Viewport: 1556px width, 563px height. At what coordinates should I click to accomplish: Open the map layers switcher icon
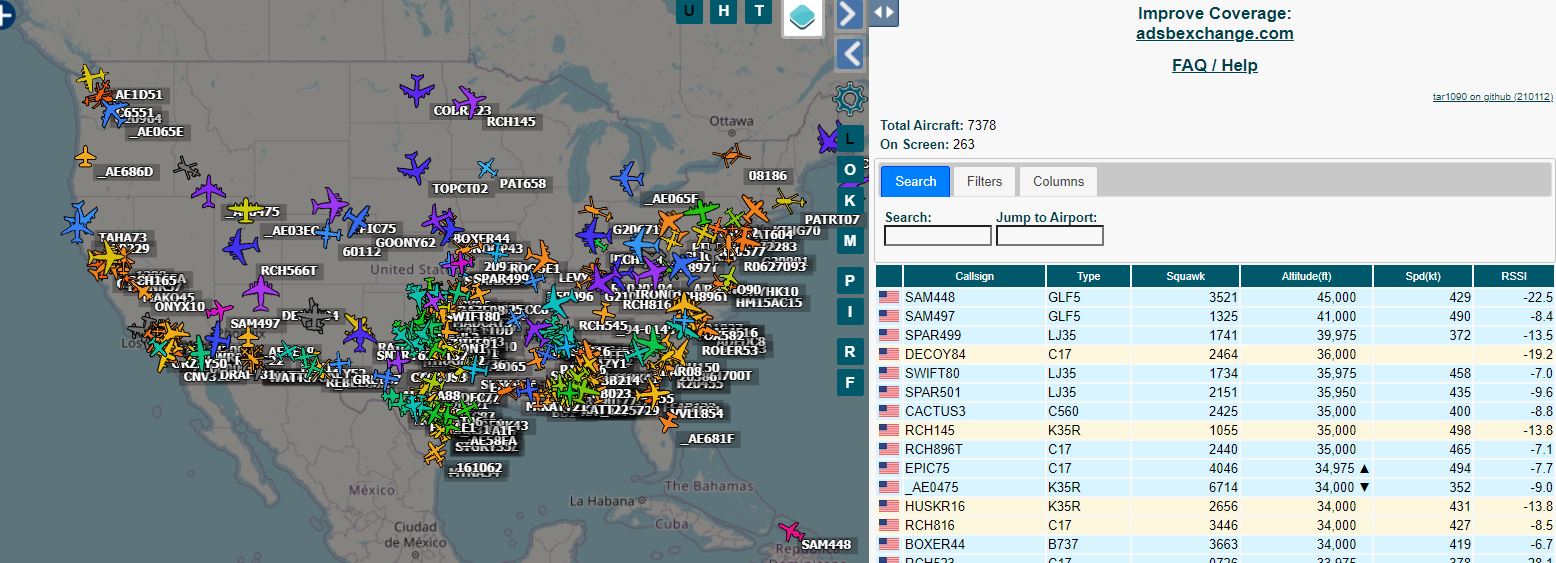pyautogui.click(x=802, y=17)
